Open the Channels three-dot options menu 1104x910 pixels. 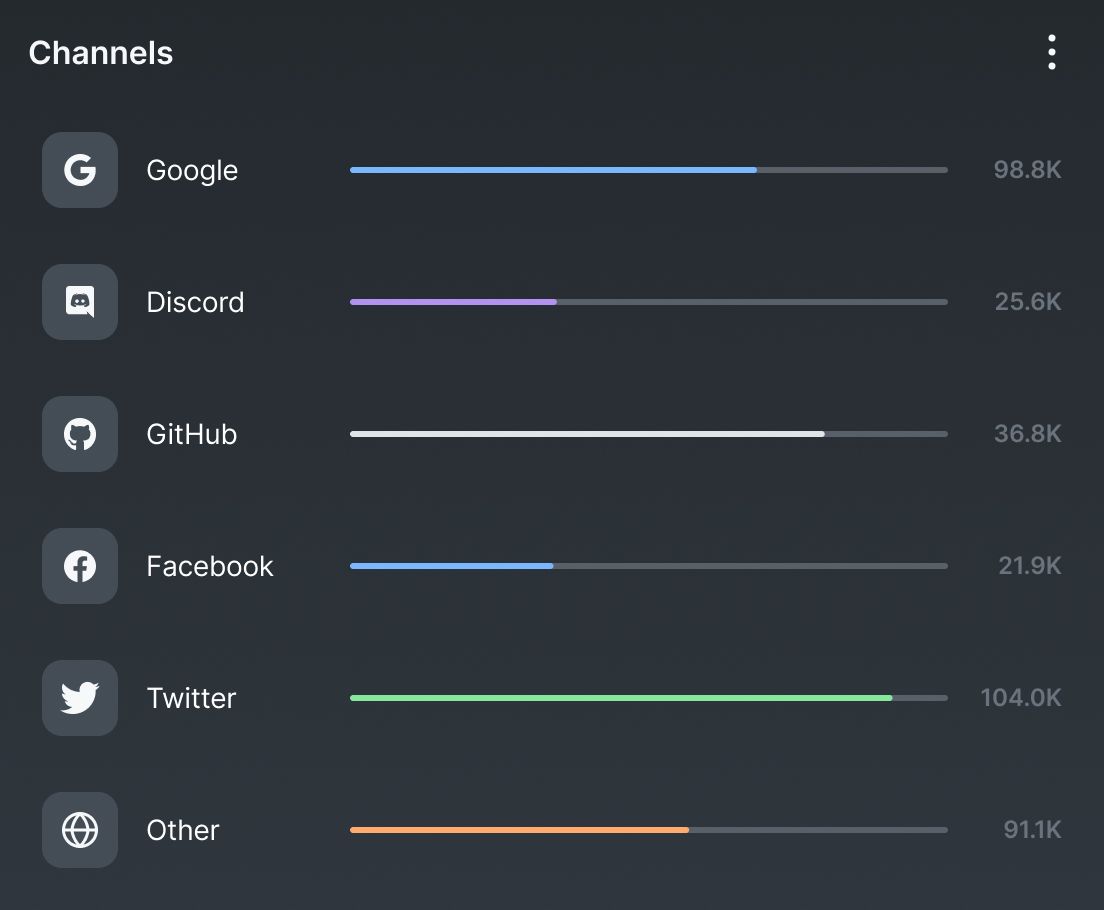1051,52
